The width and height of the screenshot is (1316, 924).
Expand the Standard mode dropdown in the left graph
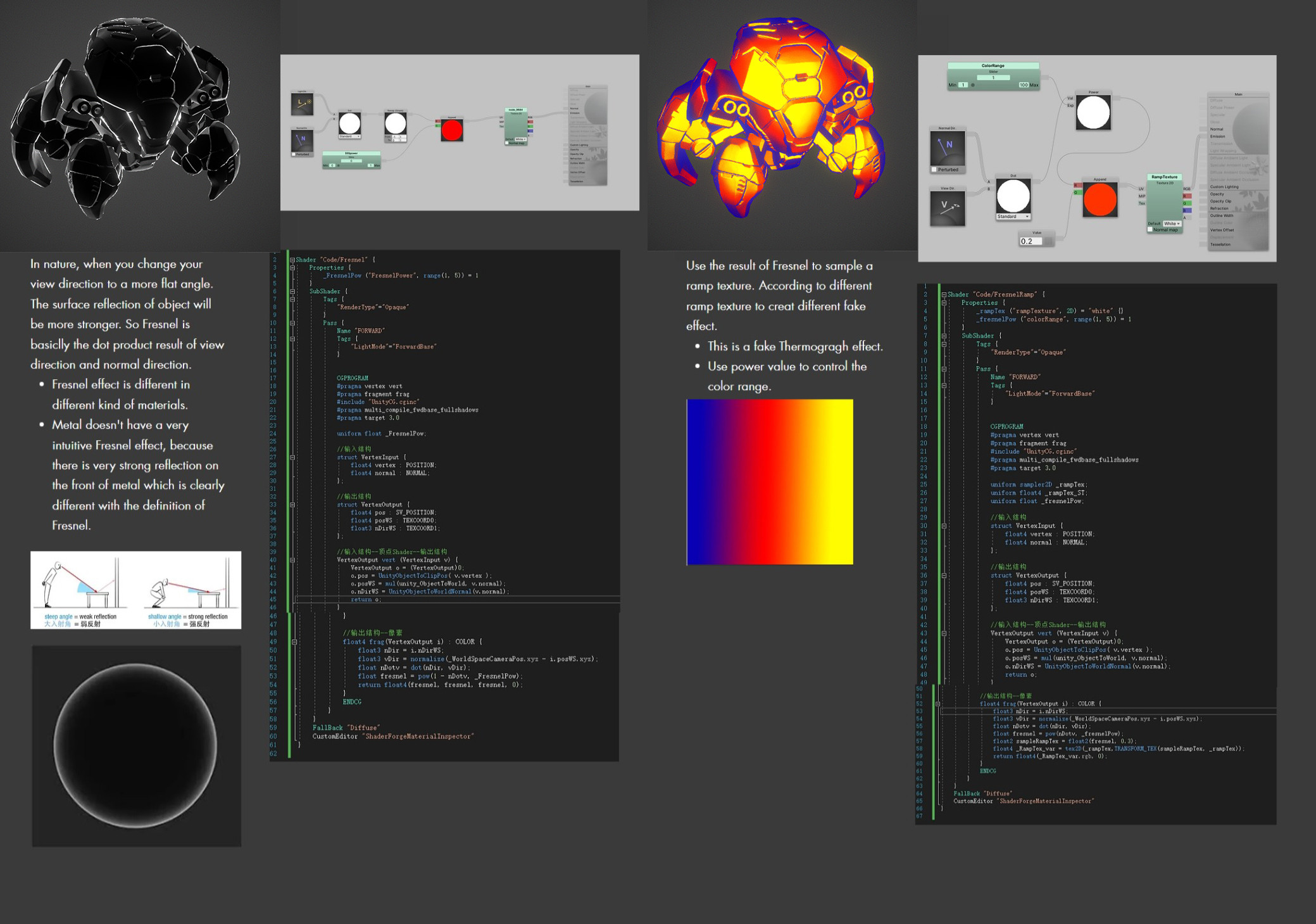tap(349, 136)
